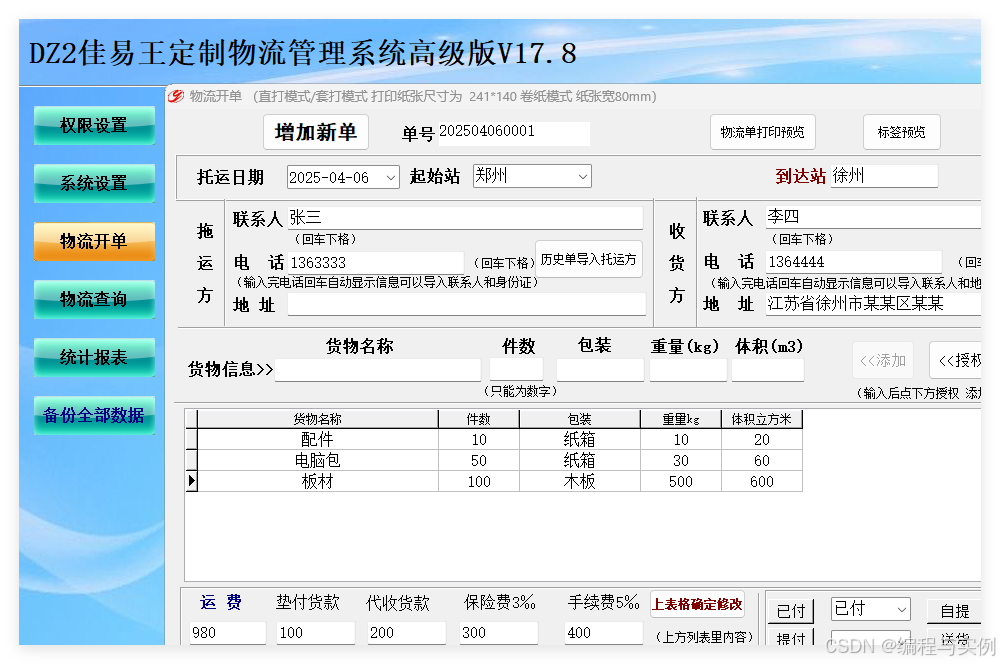Click the shipper 地址 empty field
The width and height of the screenshot is (1000, 664).
467,304
